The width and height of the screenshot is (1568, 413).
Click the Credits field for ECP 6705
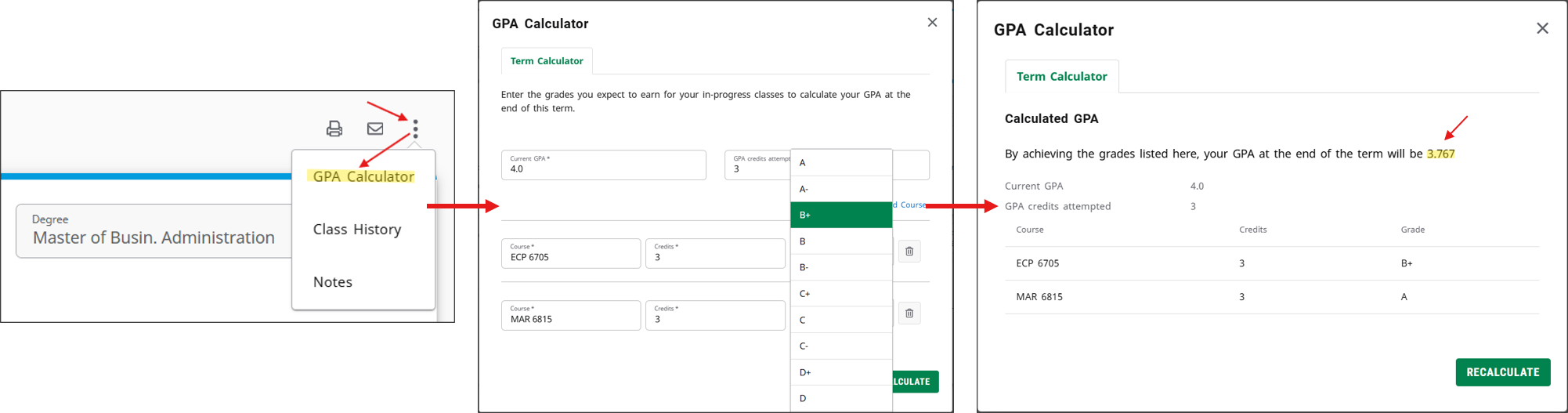[x=714, y=254]
